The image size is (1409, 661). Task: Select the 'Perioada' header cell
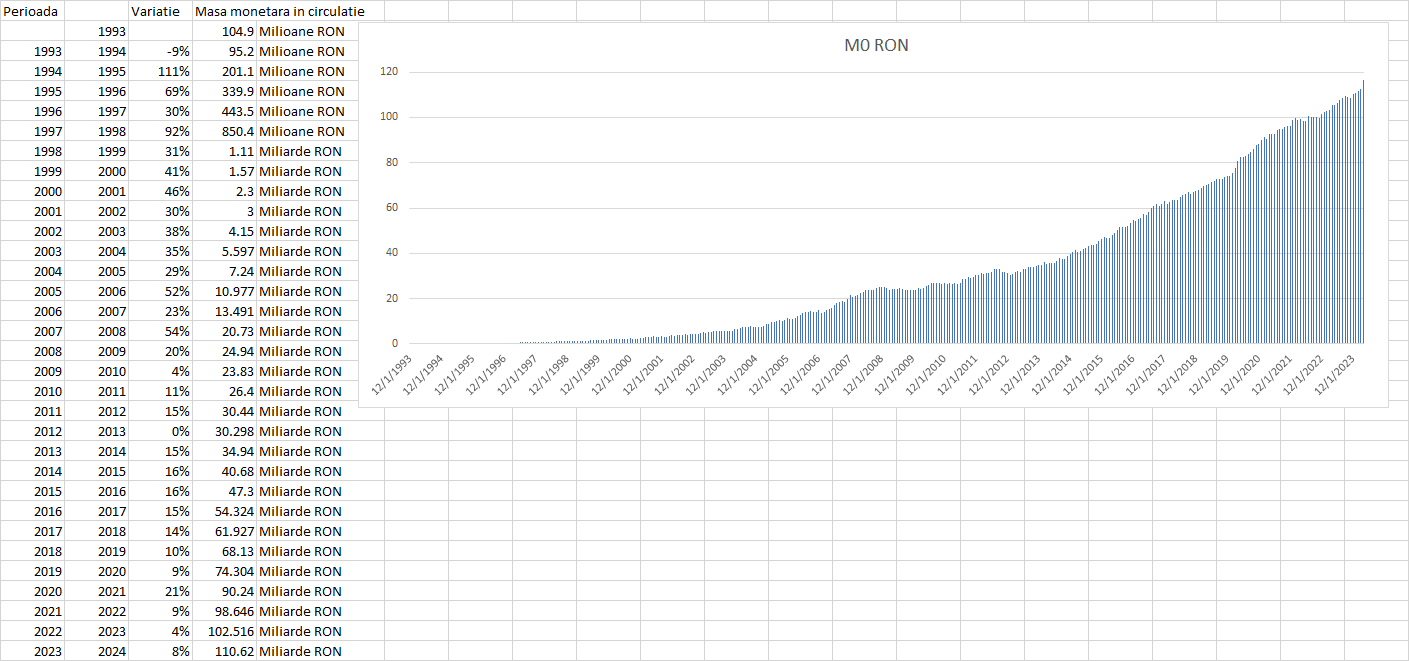click(x=32, y=11)
